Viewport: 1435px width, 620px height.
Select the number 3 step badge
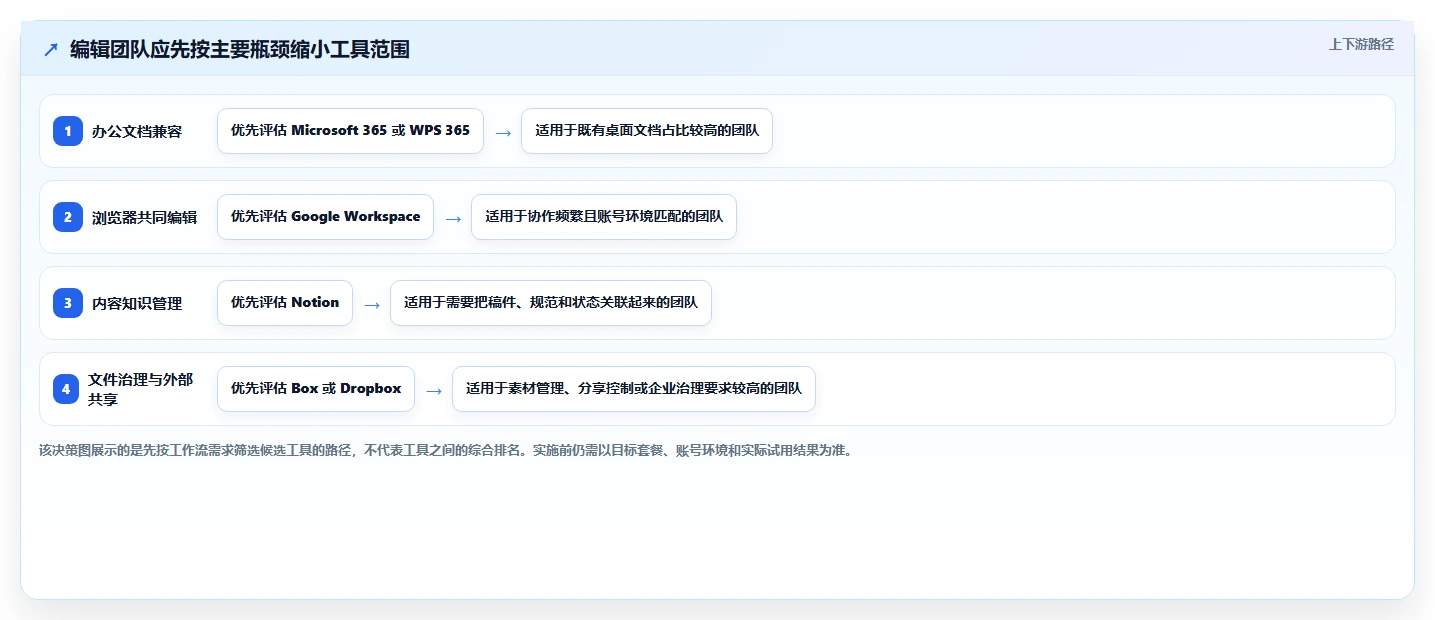(68, 303)
